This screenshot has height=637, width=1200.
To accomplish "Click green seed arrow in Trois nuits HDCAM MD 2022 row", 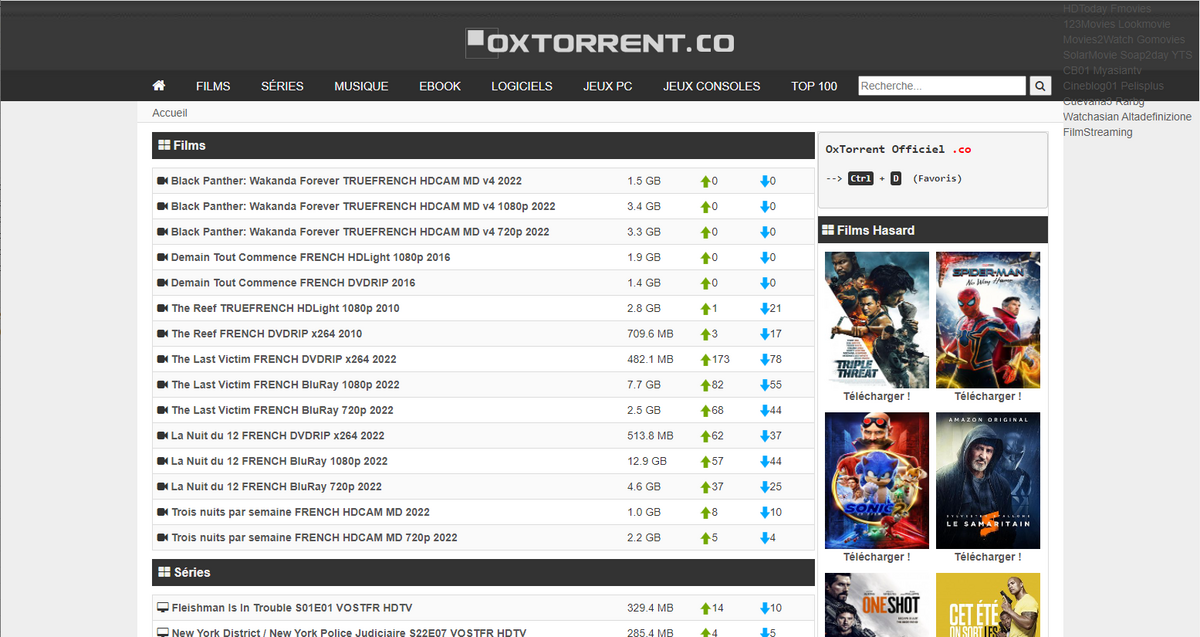I will (706, 512).
